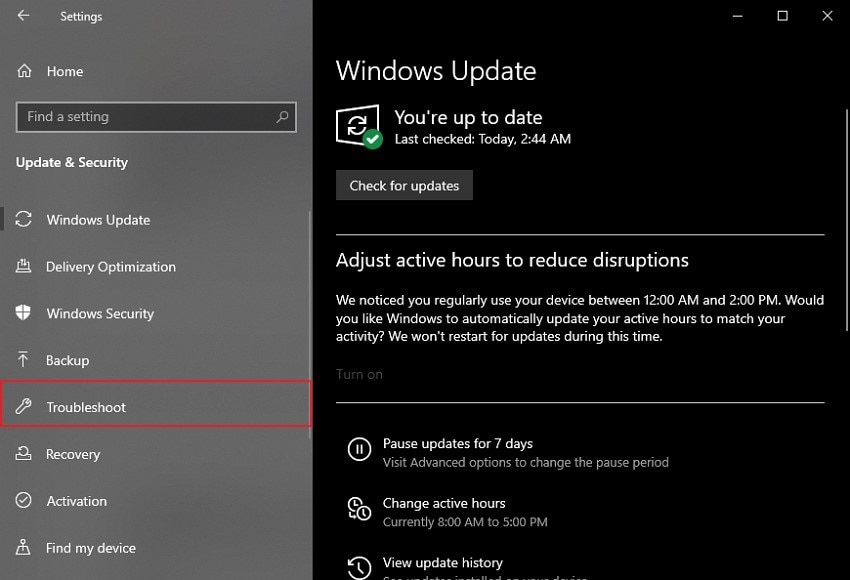Open the Recovery section
This screenshot has height=580, width=850.
pyautogui.click(x=156, y=454)
